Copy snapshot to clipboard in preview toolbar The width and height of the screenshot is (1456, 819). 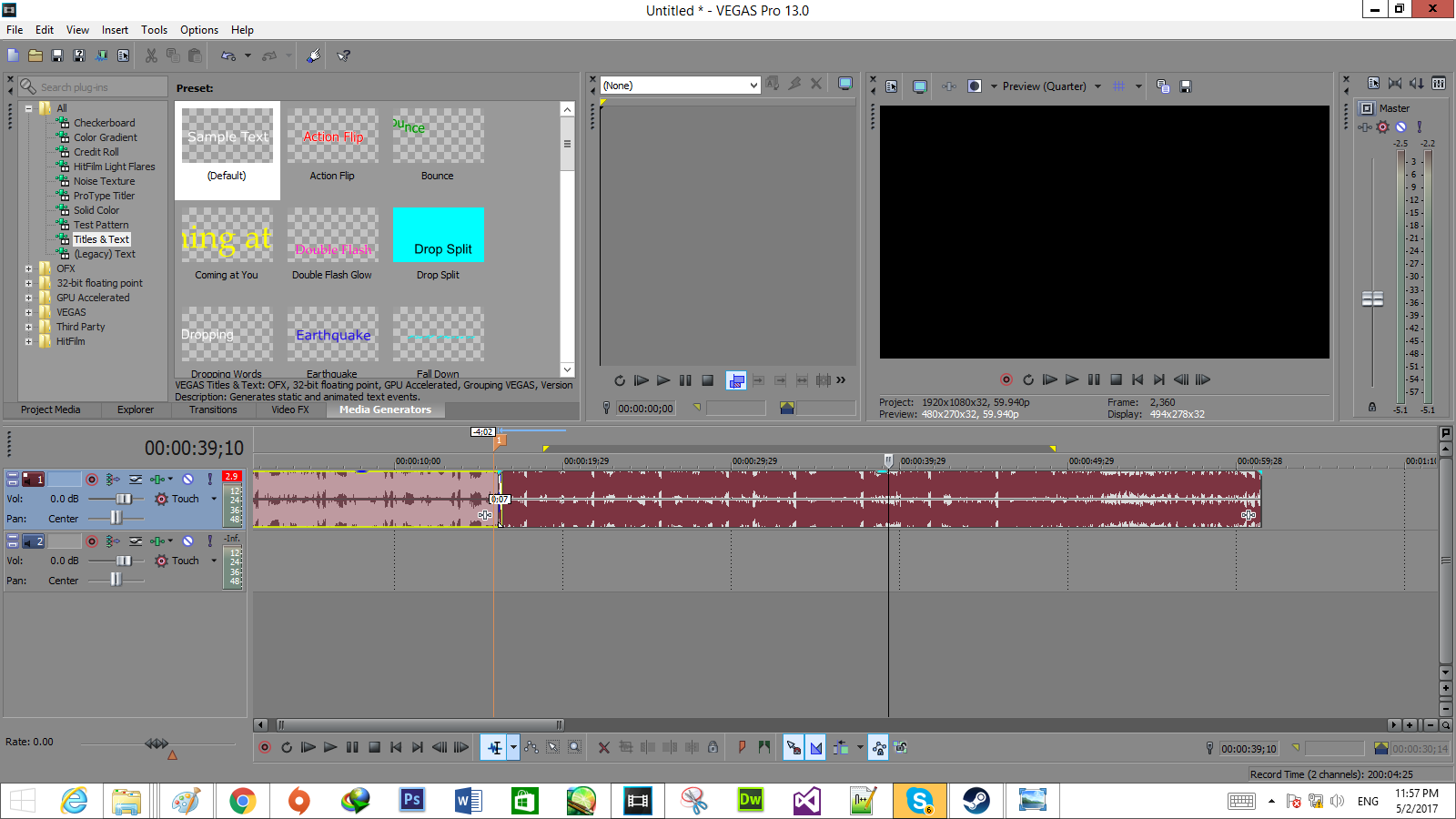1163,86
